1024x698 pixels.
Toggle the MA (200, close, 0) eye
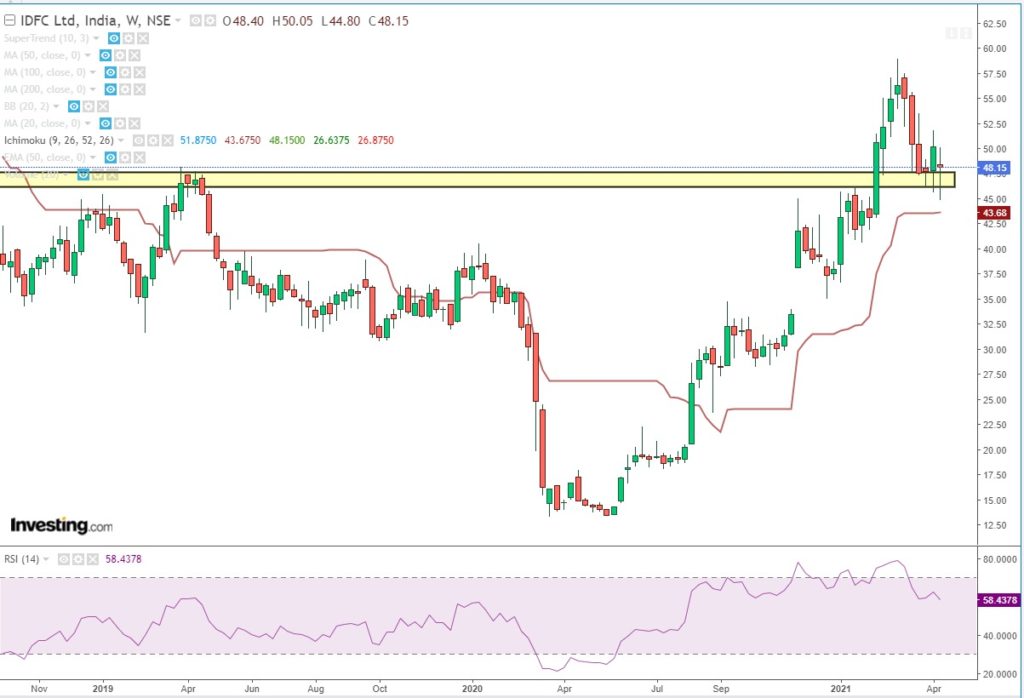click(x=110, y=89)
